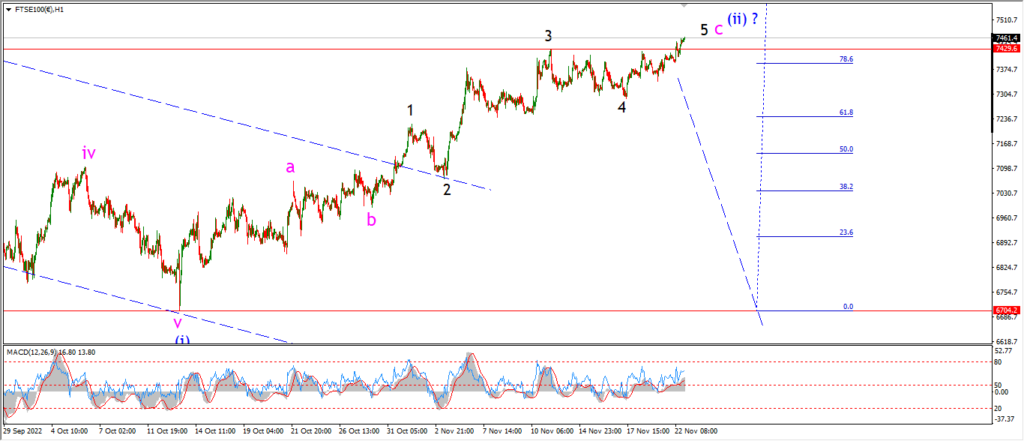Open the FTSE100 H1 chart title arrow

coord(8,10)
